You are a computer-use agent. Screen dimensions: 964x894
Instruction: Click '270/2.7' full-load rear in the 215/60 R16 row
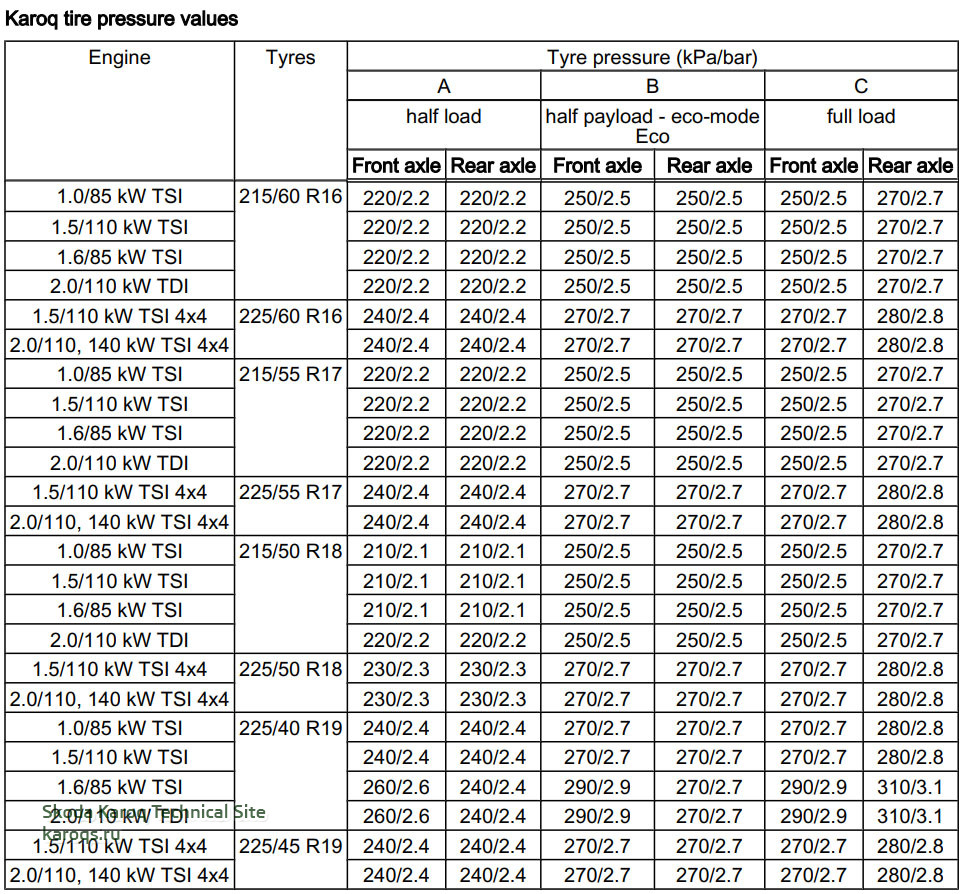coord(910,198)
